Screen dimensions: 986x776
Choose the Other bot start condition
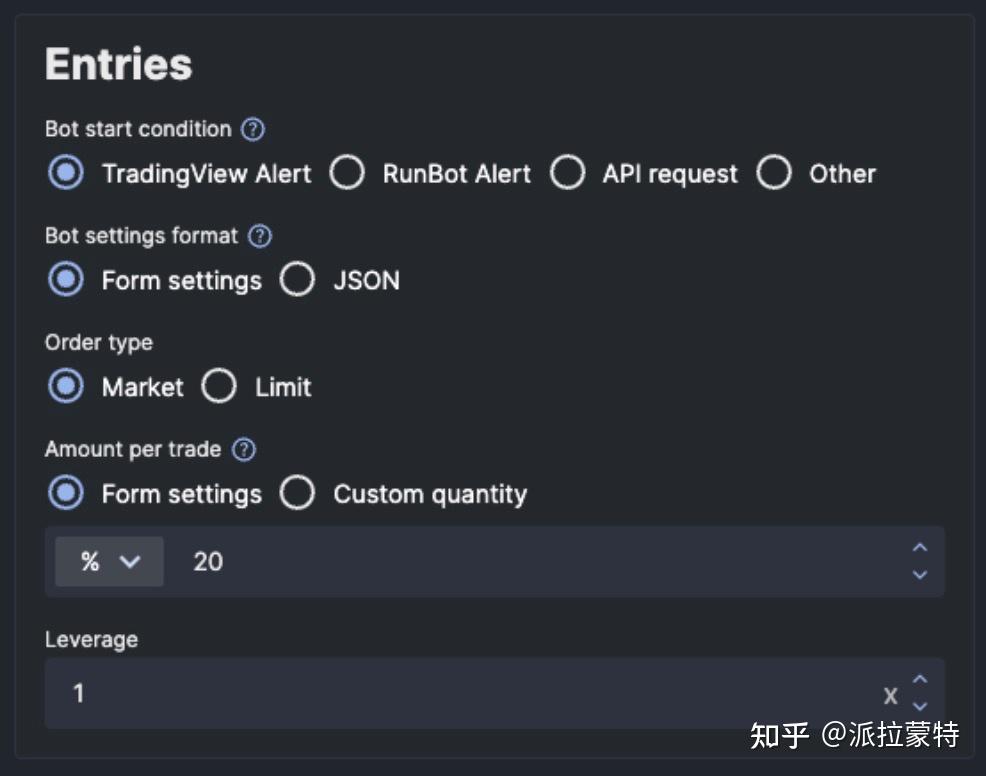point(774,172)
